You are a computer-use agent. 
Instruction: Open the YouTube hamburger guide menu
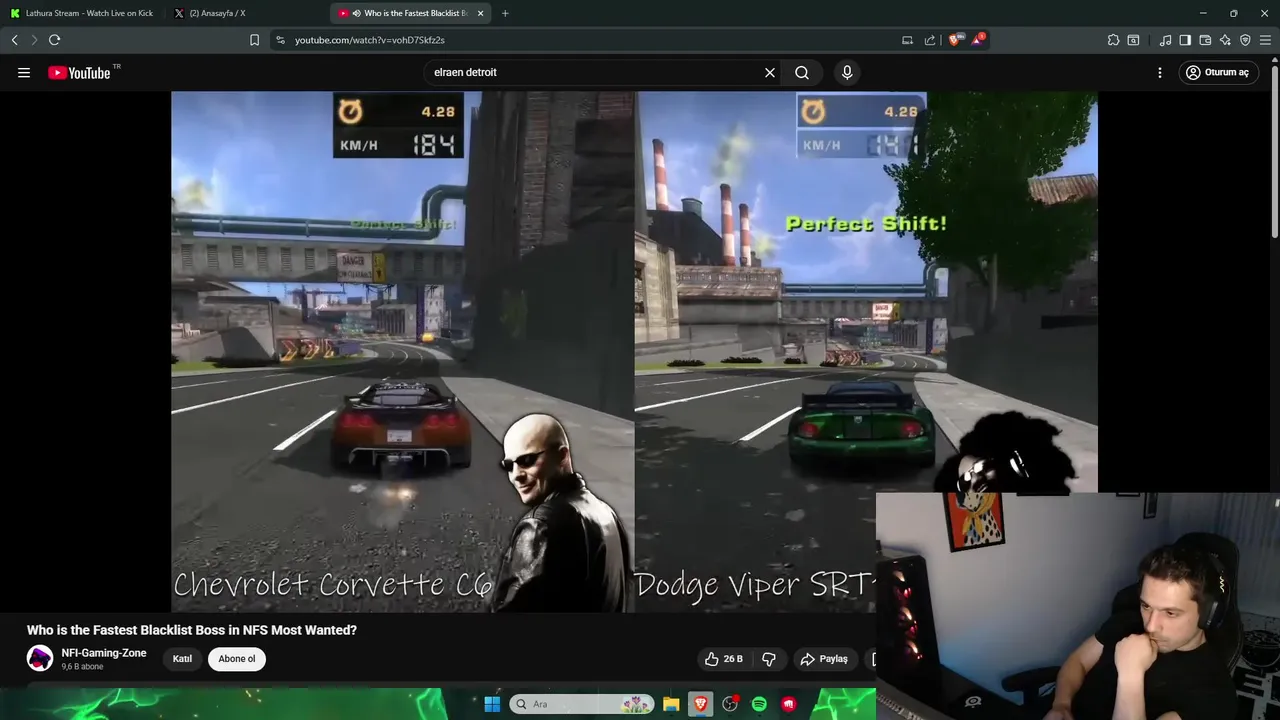click(24, 72)
